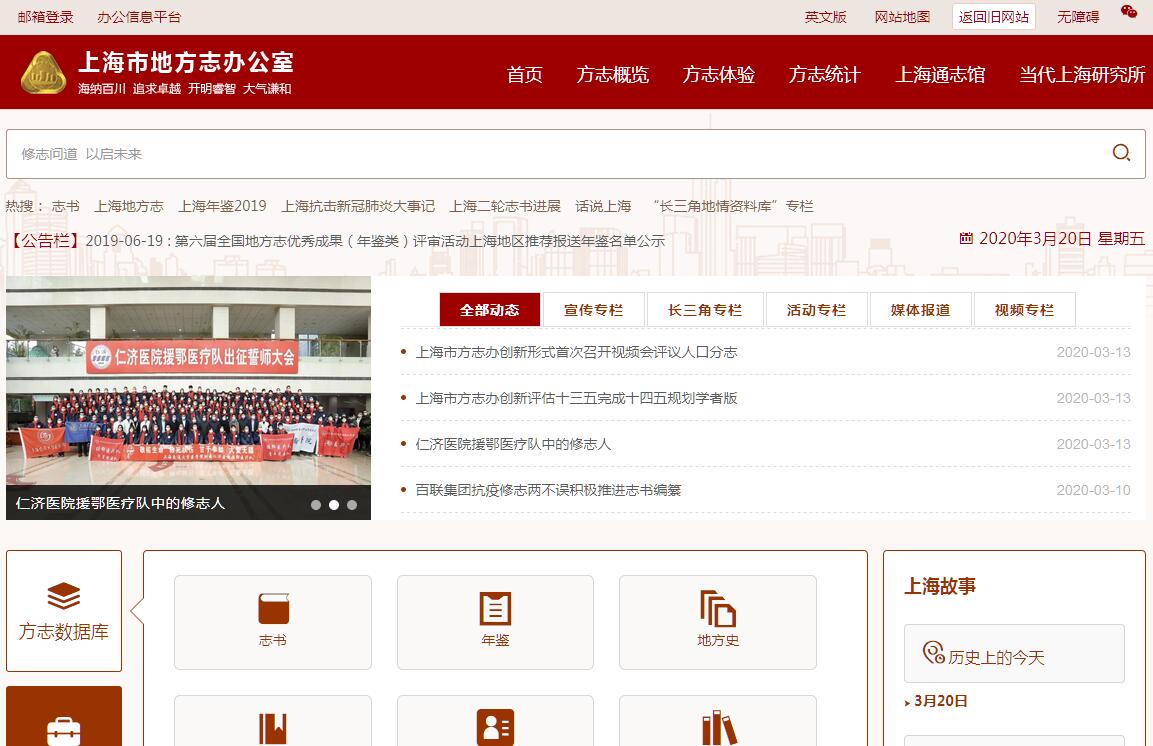Click the search magnifier icon

click(1121, 153)
